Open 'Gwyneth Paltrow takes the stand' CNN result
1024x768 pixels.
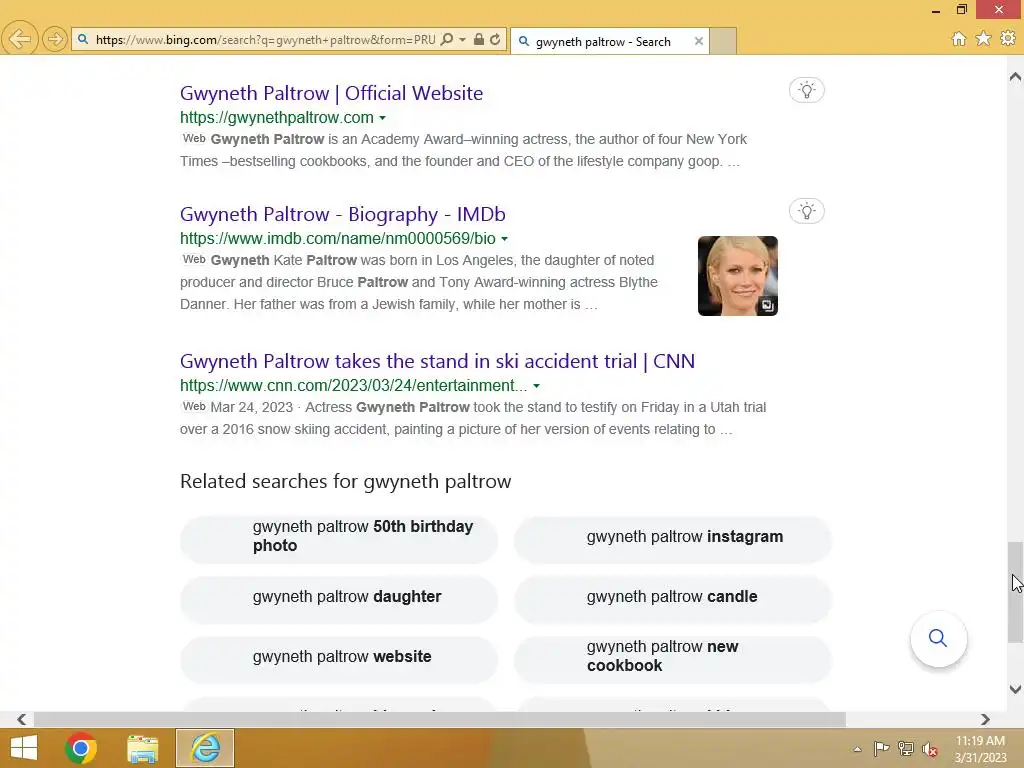tap(438, 361)
